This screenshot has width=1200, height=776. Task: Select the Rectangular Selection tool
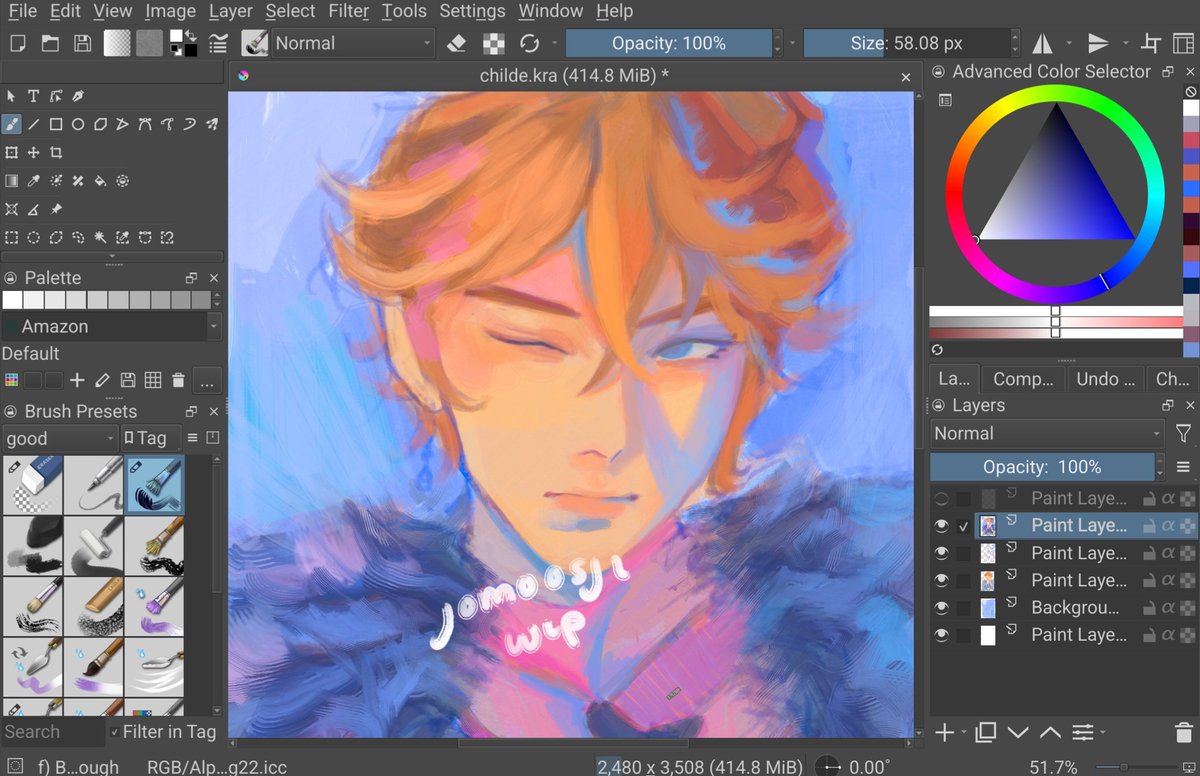[11, 237]
